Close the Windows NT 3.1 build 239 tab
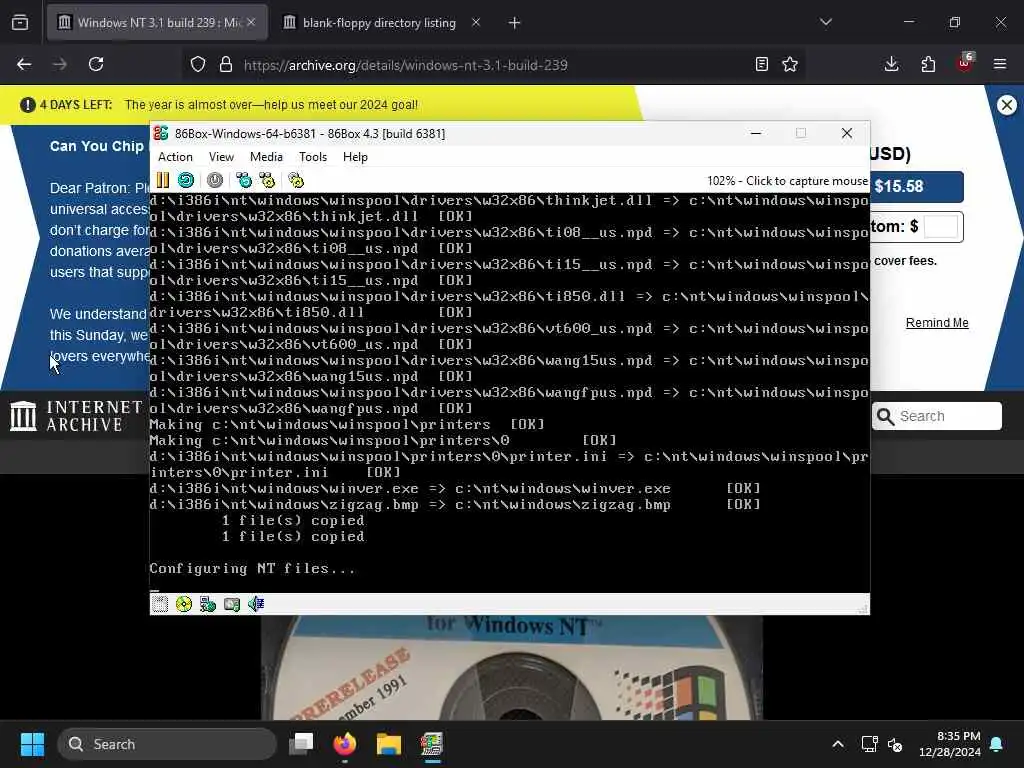 pos(251,23)
